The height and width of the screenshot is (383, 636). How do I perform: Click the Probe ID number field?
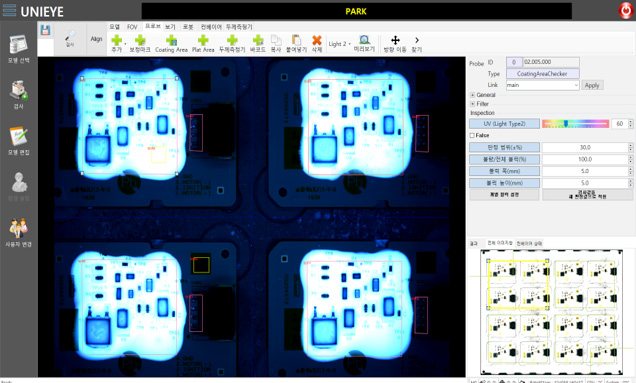tap(514, 62)
